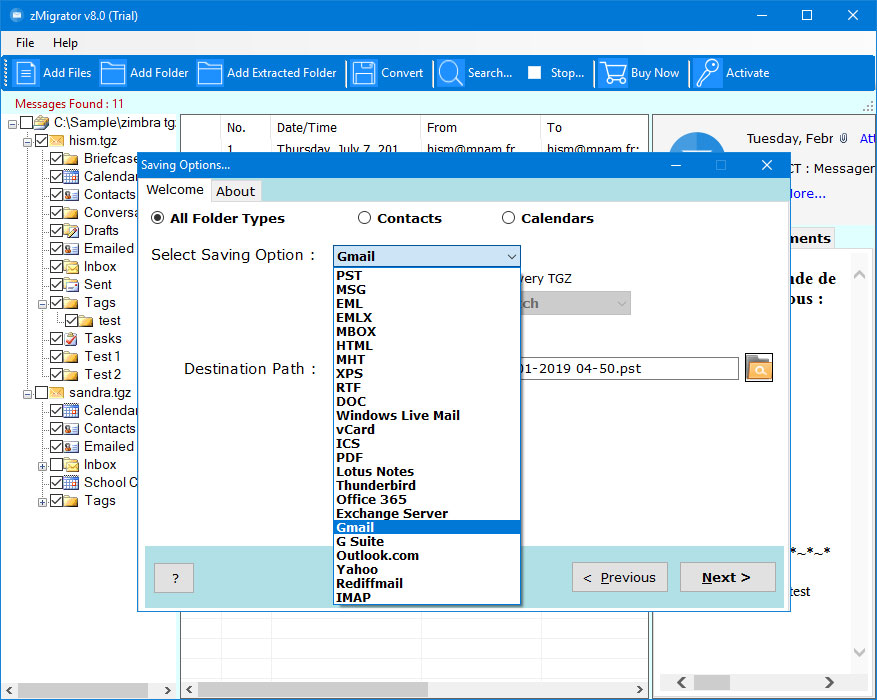Click the Sent folder icon
Screen dimensions: 877x700
pos(71,285)
